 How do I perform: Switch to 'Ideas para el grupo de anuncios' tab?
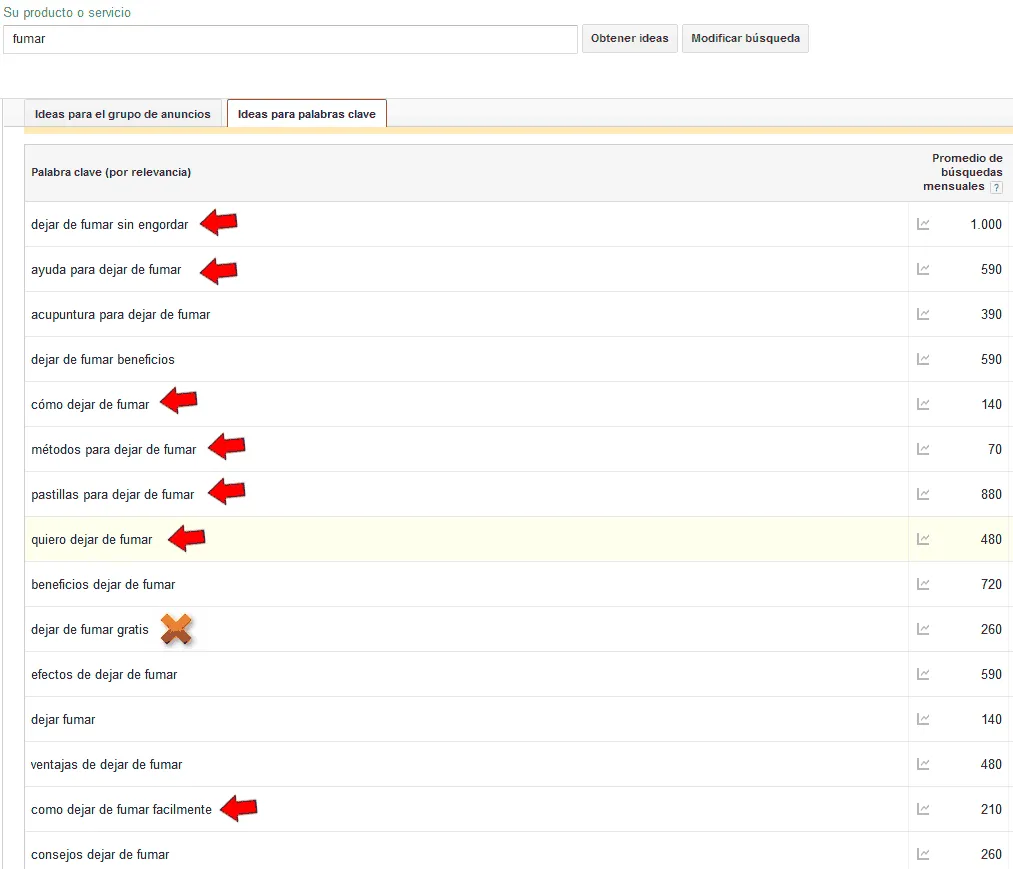(123, 114)
